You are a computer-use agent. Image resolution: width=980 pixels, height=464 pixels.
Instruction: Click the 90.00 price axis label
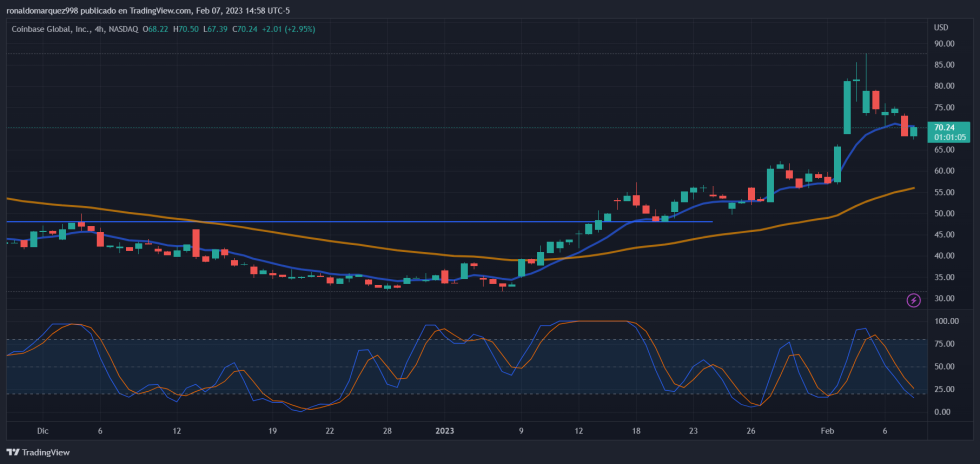pyautogui.click(x=944, y=44)
